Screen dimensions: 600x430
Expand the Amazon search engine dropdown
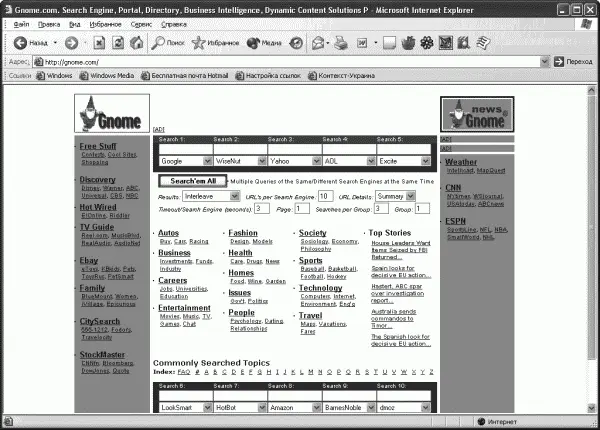coord(316,407)
